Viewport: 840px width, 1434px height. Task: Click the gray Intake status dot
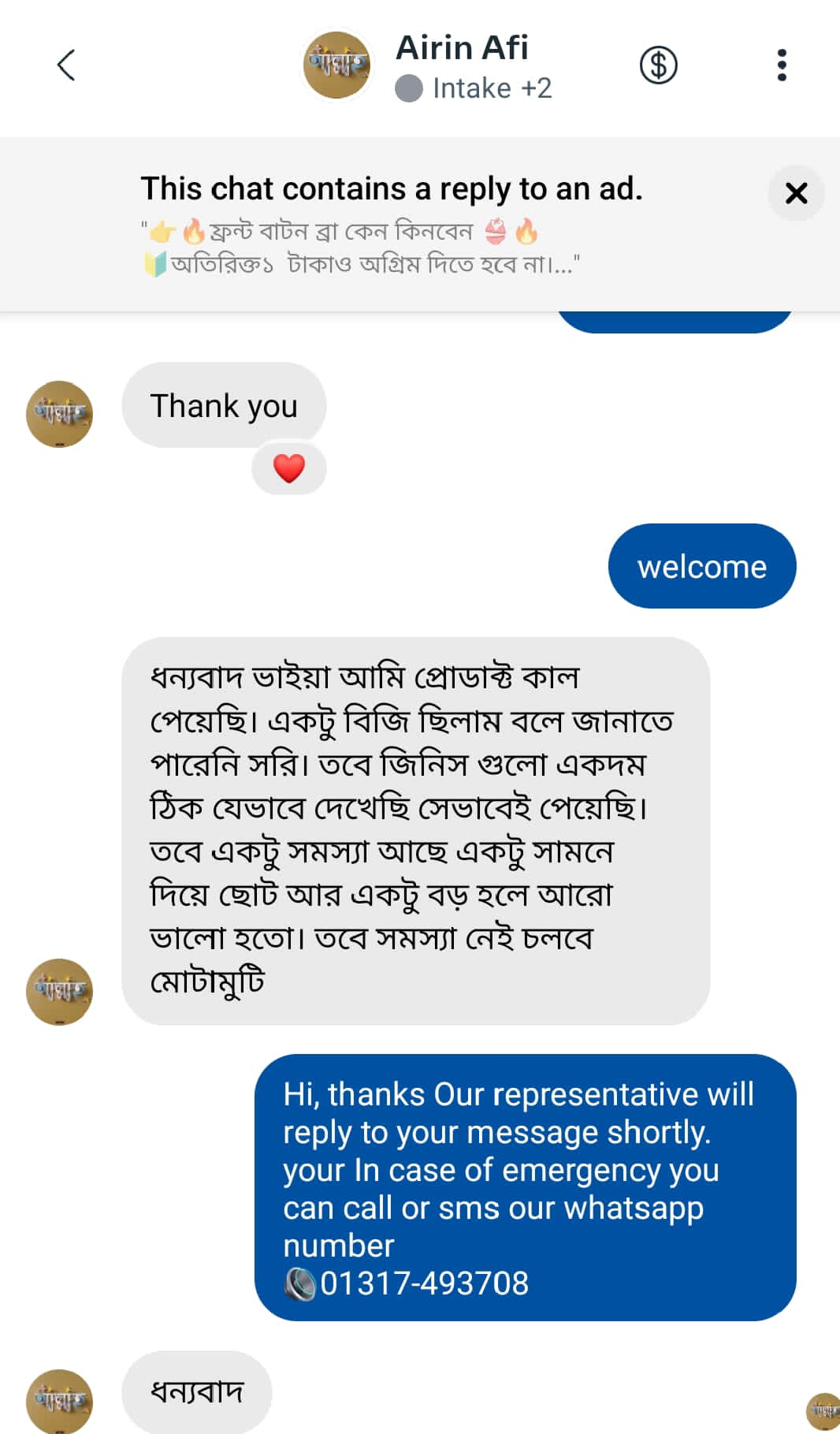409,88
